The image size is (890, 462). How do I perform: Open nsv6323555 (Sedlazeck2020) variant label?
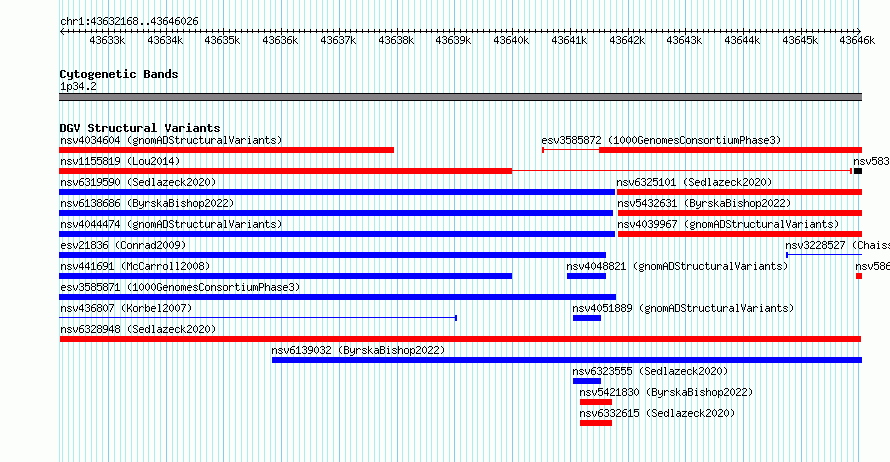pyautogui.click(x=650, y=371)
